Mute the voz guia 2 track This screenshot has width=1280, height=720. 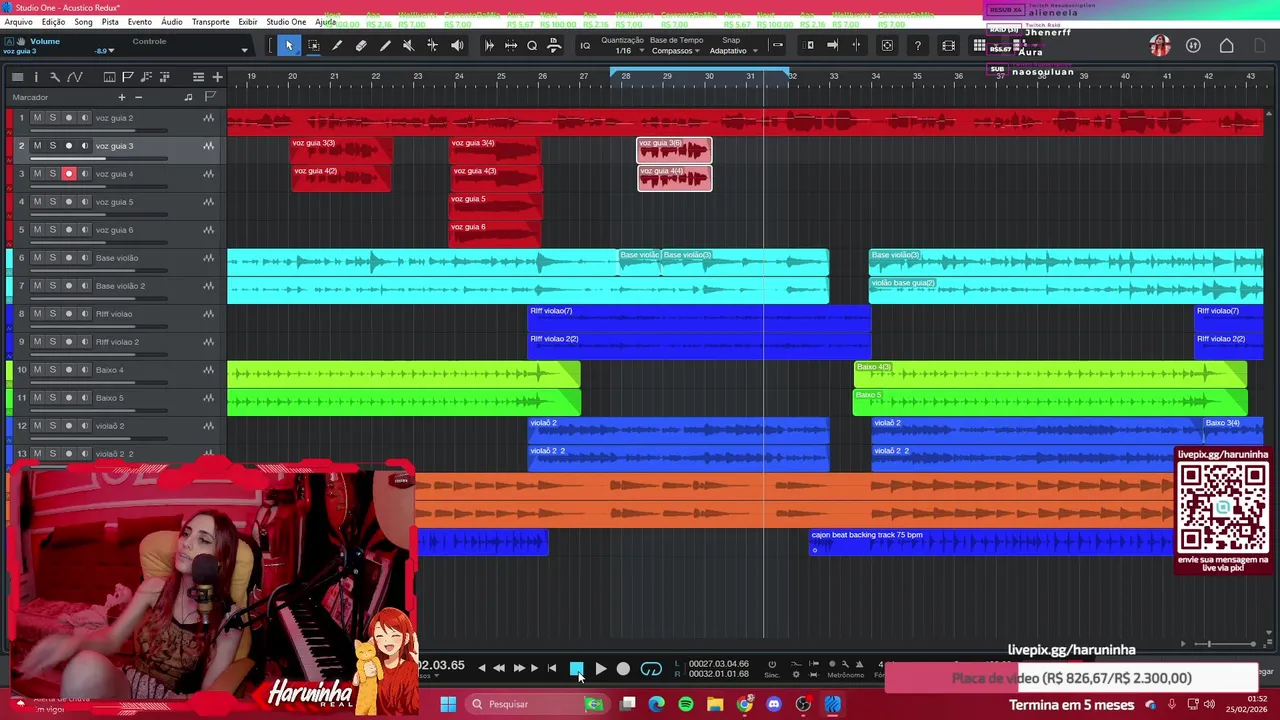pyautogui.click(x=37, y=118)
